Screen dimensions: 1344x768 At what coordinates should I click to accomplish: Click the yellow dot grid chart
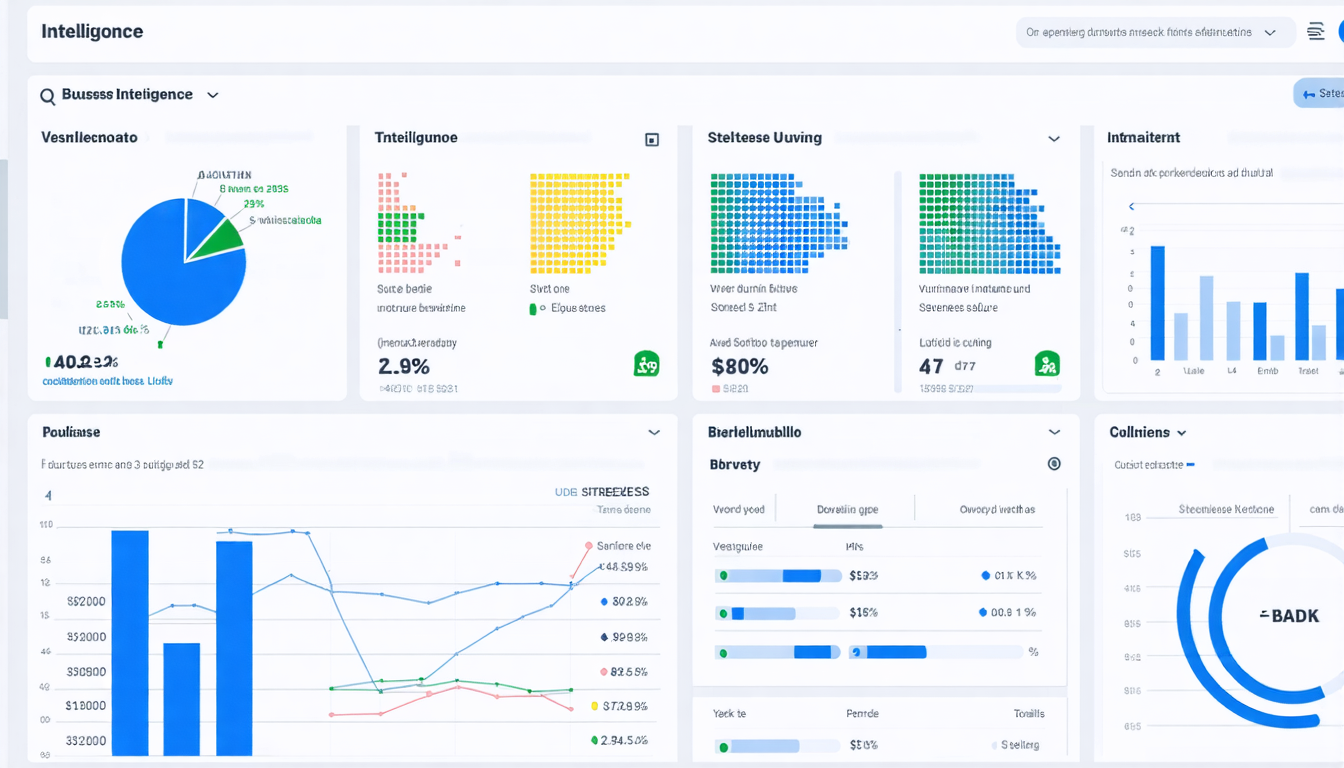(580, 221)
